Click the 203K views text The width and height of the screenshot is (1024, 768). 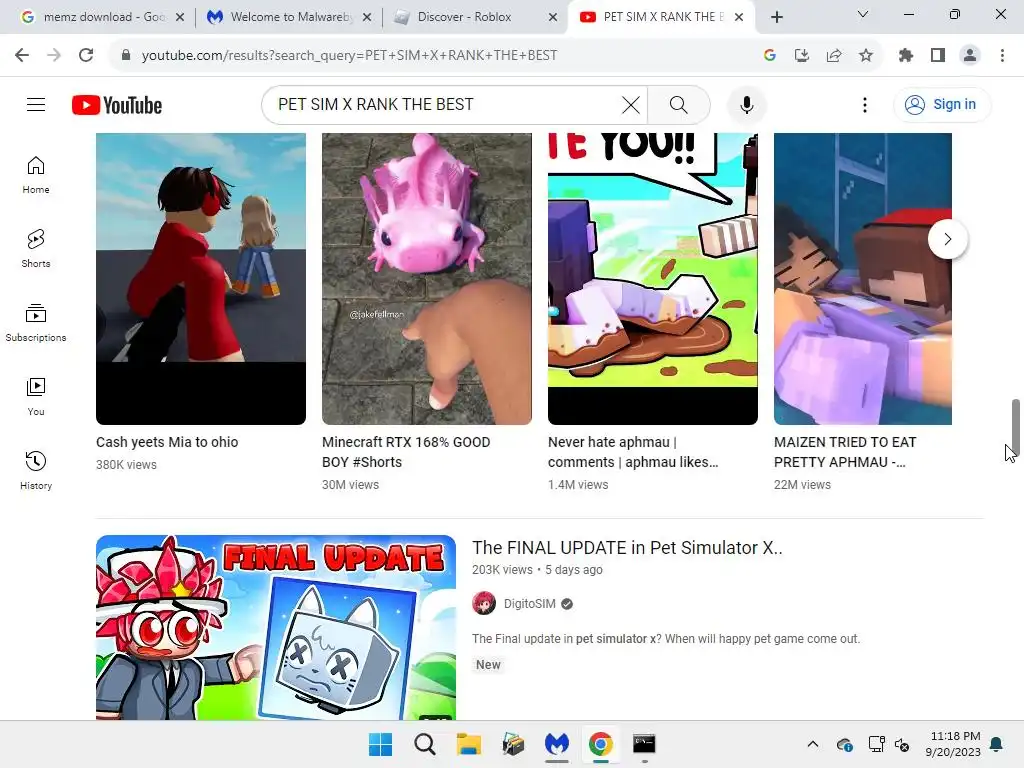tap(502, 569)
